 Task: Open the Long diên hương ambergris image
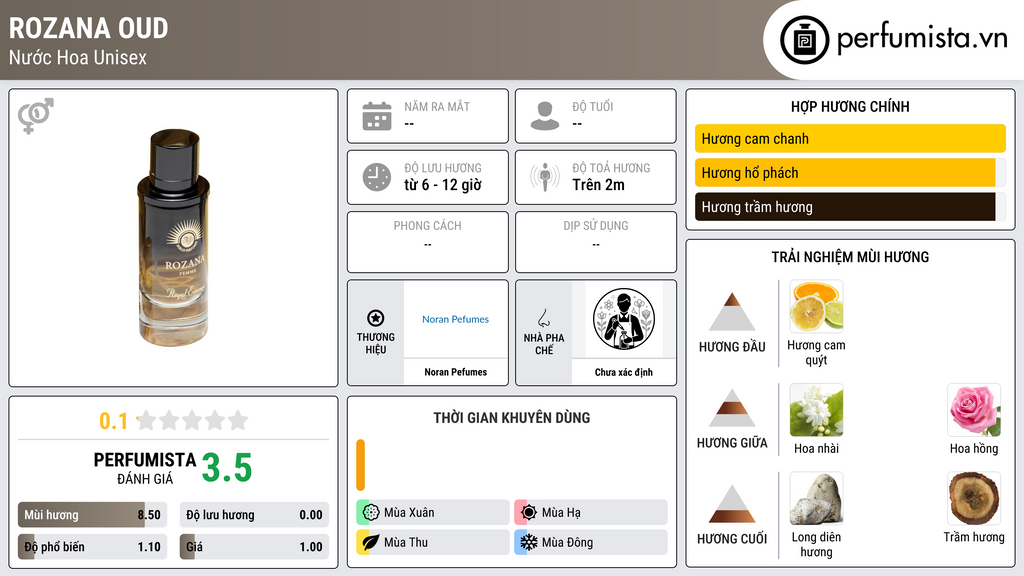coord(816,499)
